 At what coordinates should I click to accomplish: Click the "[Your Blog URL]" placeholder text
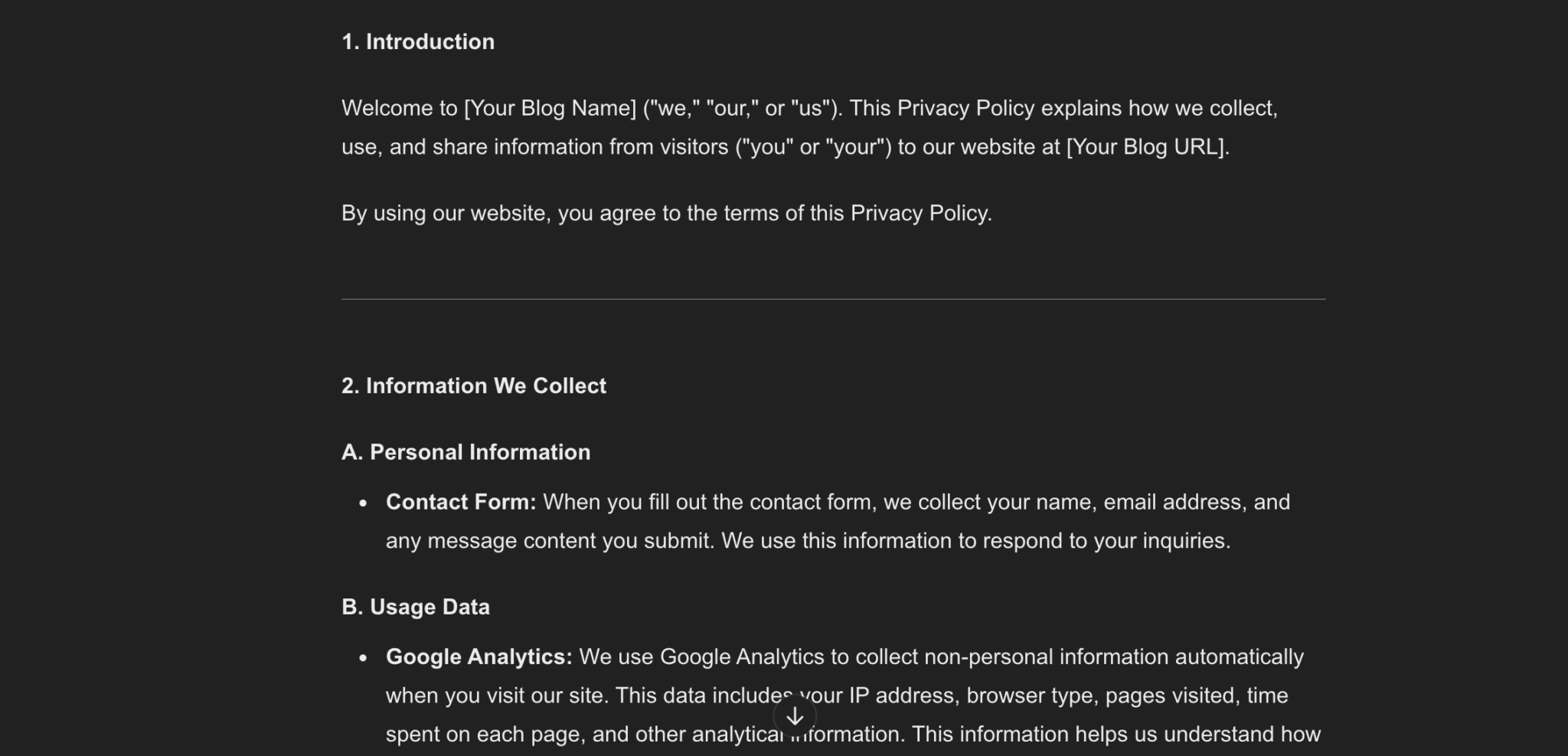1146,147
